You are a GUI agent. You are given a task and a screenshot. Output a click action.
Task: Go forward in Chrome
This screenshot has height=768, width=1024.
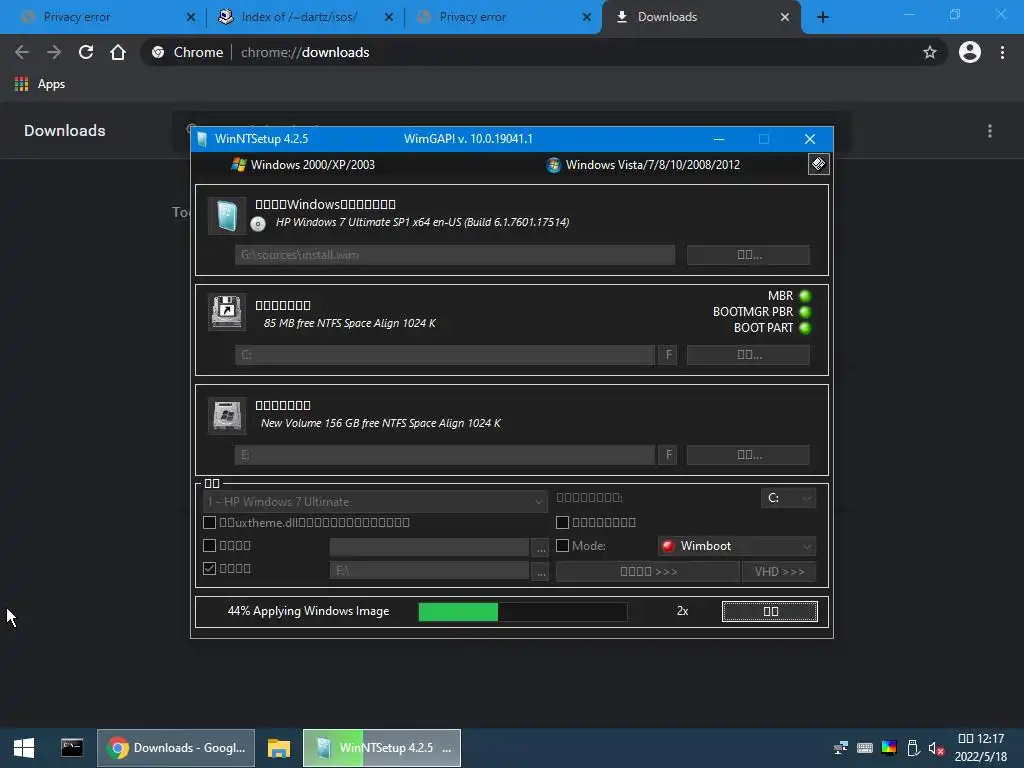click(54, 52)
